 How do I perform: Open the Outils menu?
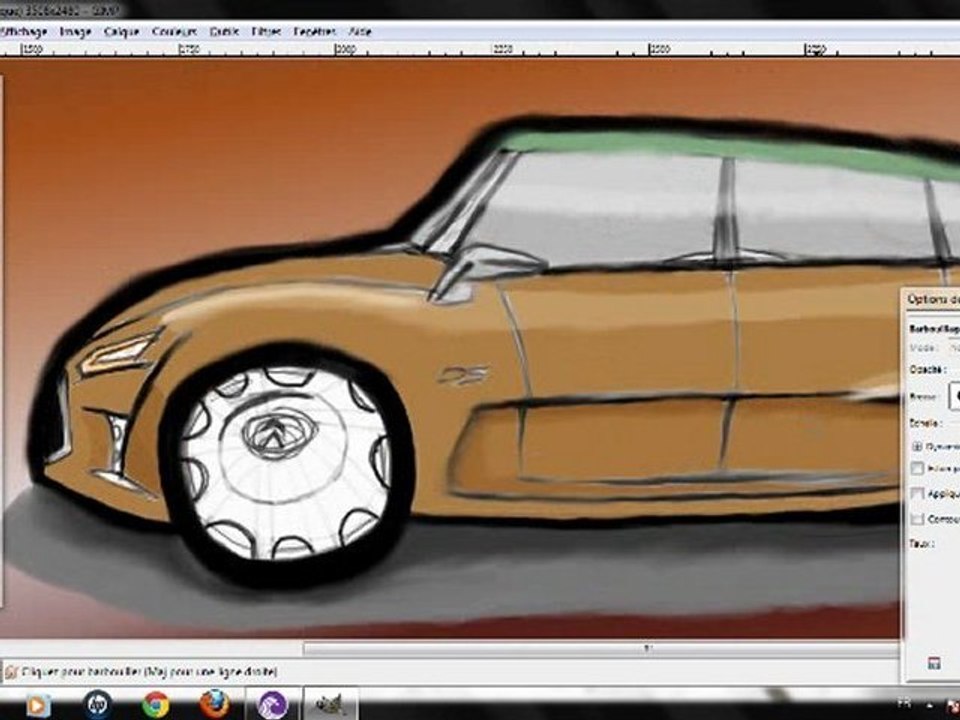(224, 31)
